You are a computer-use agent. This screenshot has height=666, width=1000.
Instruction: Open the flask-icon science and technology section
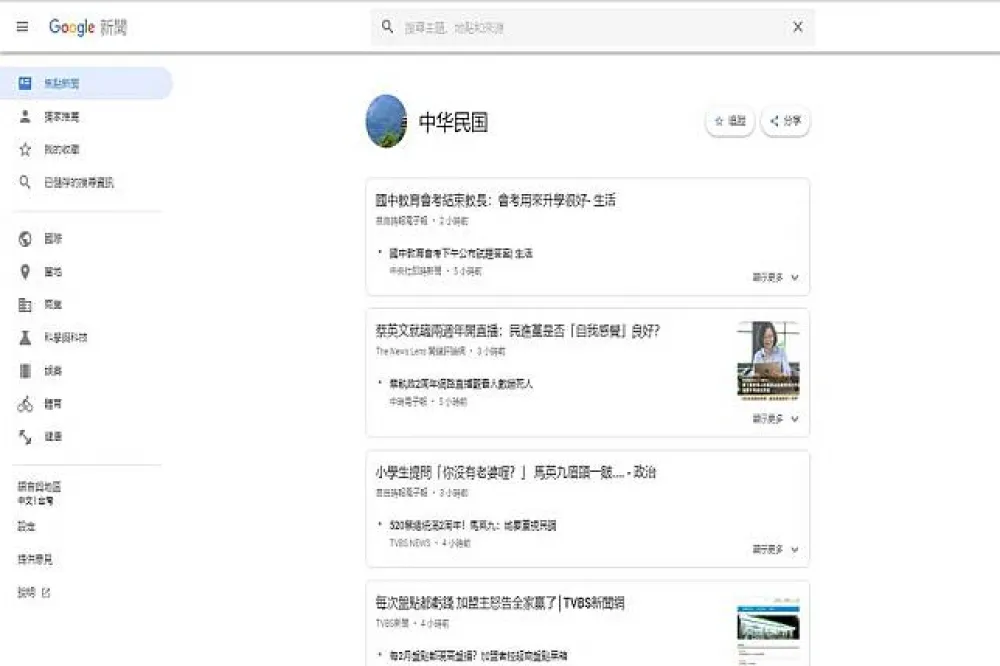tap(53, 337)
